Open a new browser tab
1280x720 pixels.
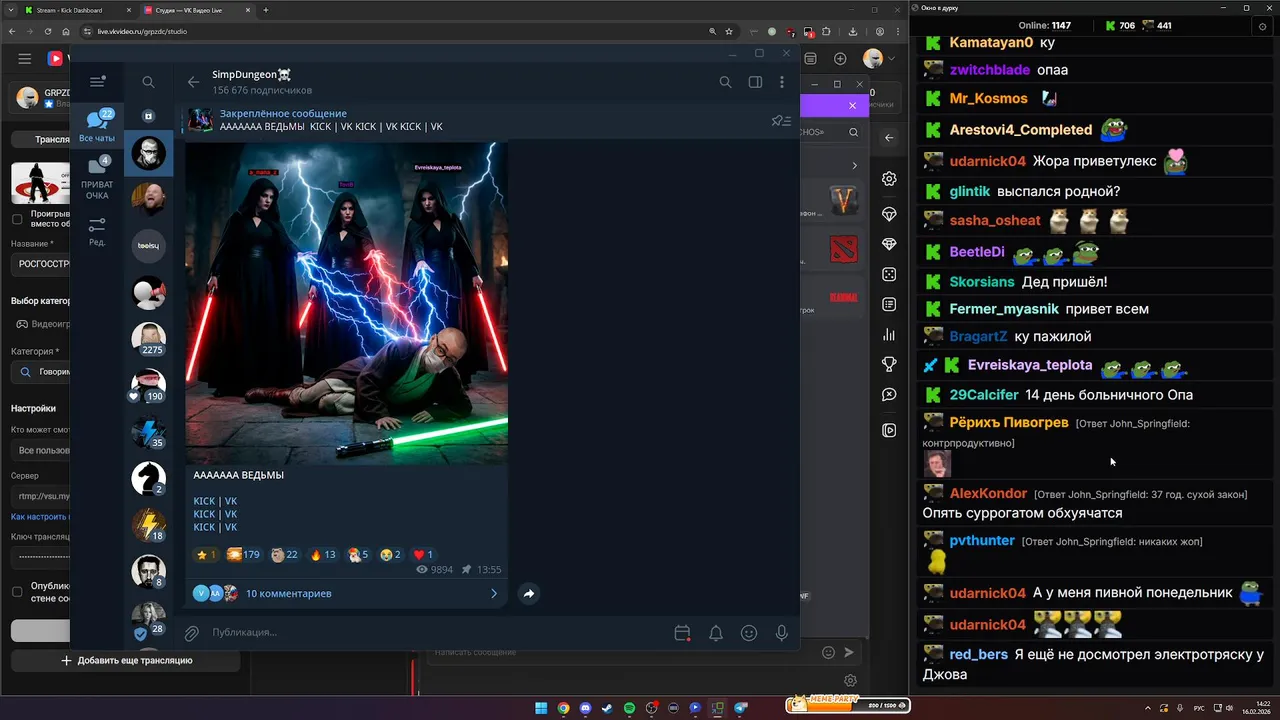click(265, 10)
